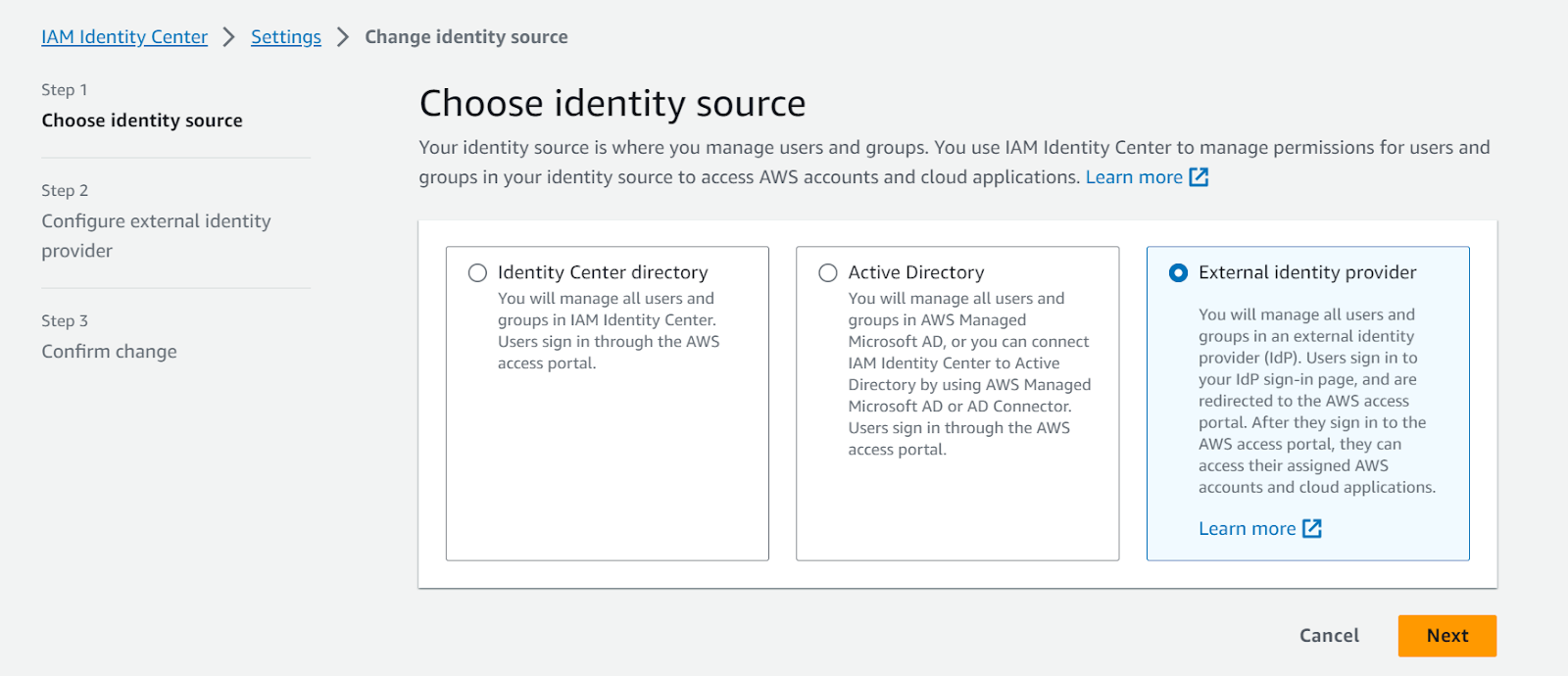Viewport: 1568px width, 676px height.
Task: Select the External identity provider radio button
Action: point(1179,273)
